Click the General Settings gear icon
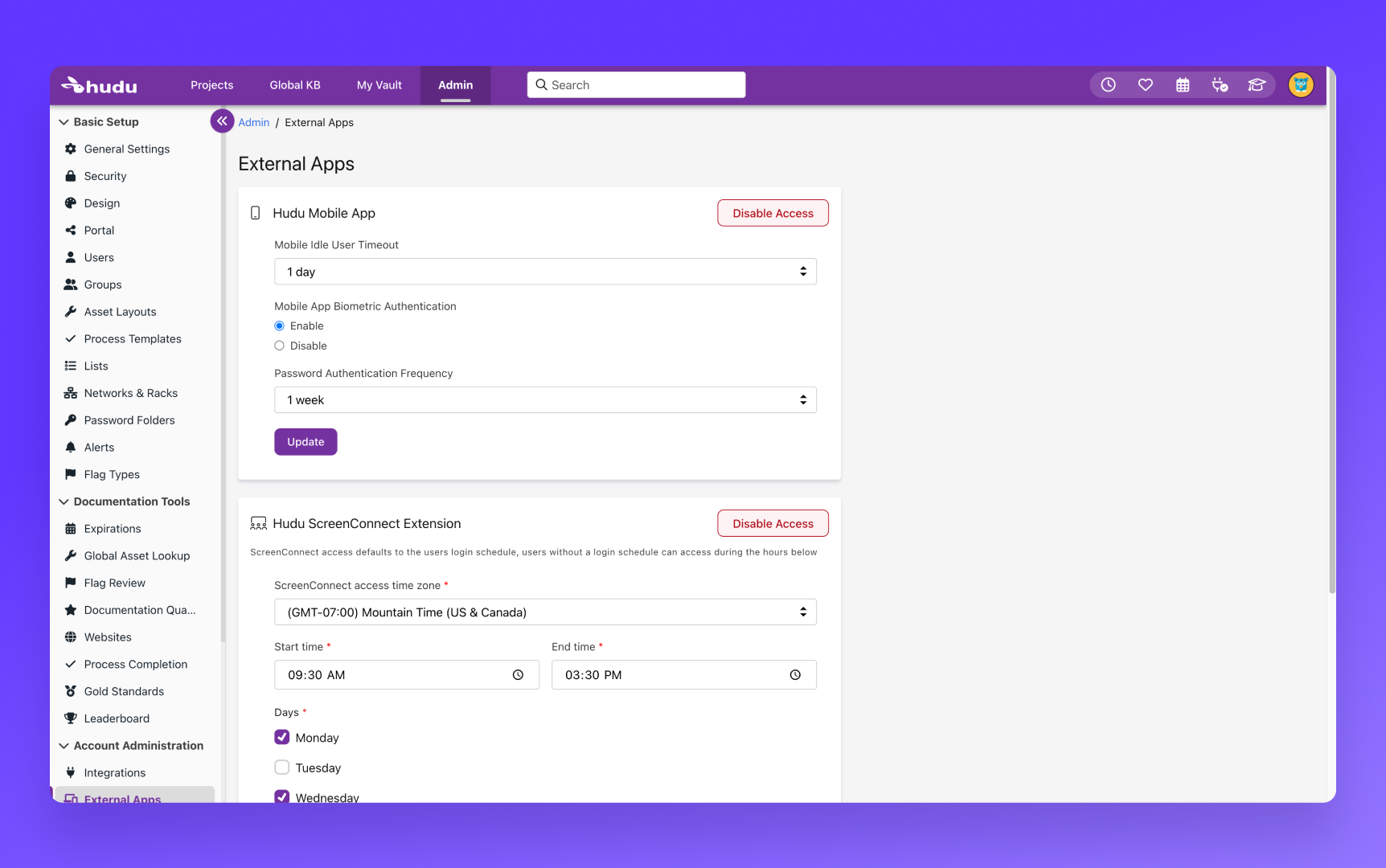The image size is (1386, 868). tap(71, 149)
